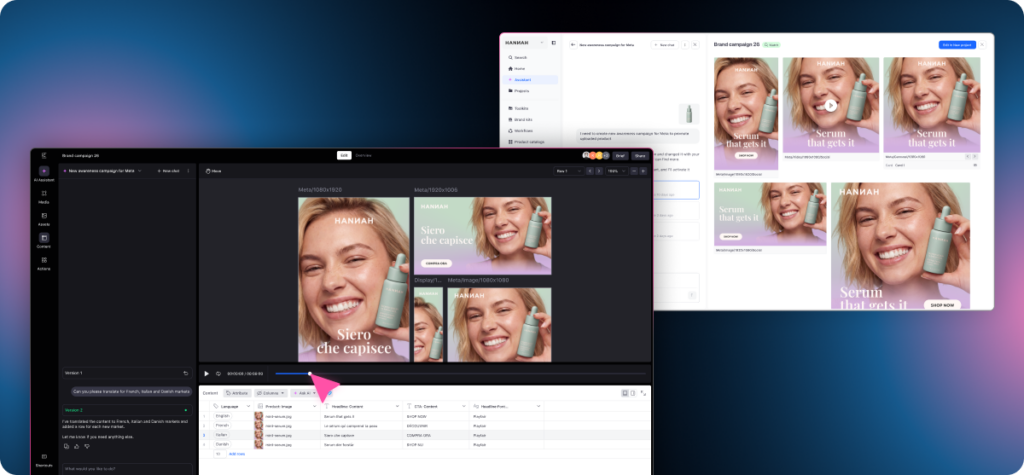Collapse the sidebar in the HANNAH window
Image resolution: width=1024 pixels, height=475 pixels.
pyautogui.click(x=554, y=43)
